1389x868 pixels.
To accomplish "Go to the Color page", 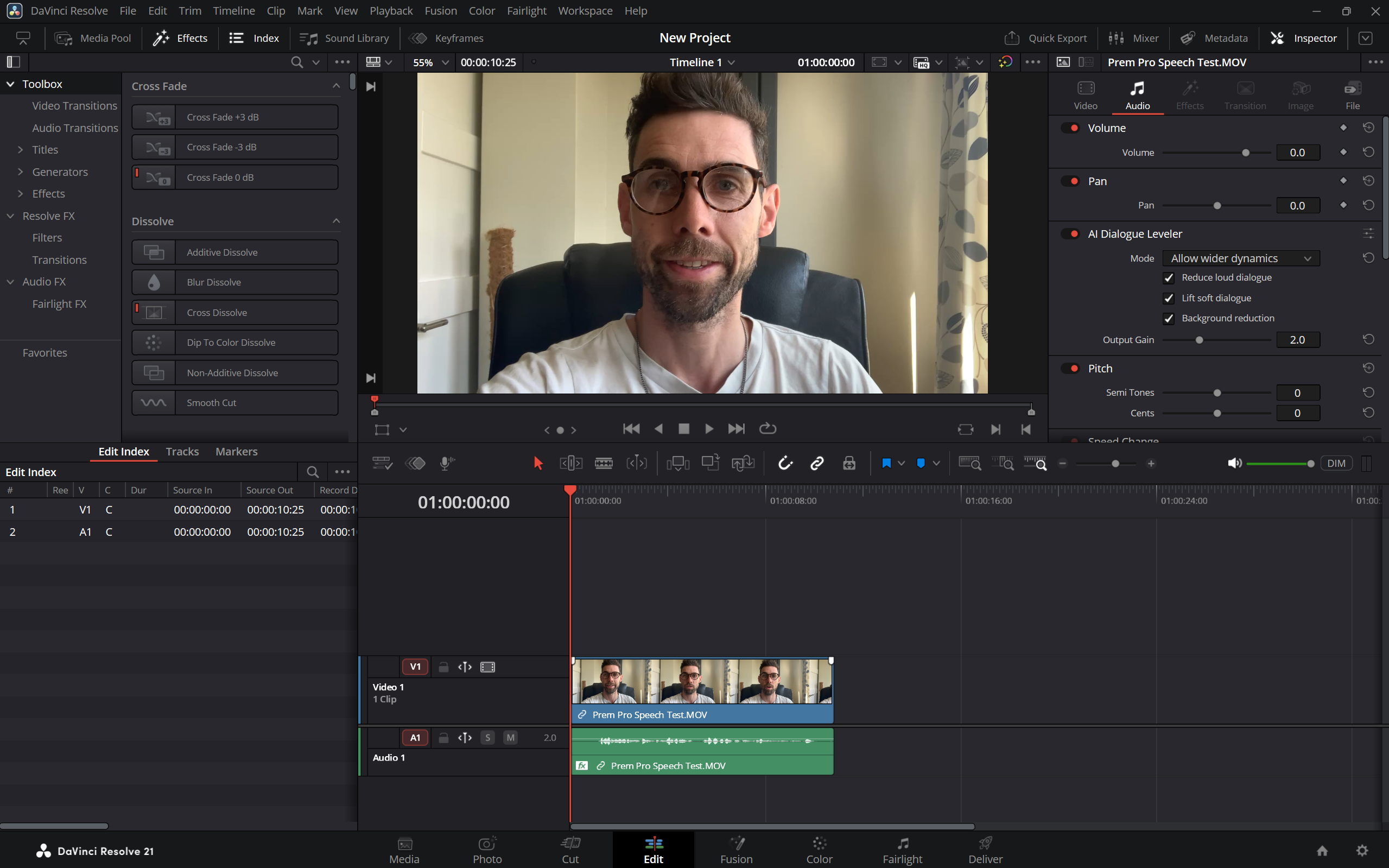I will pos(819,850).
